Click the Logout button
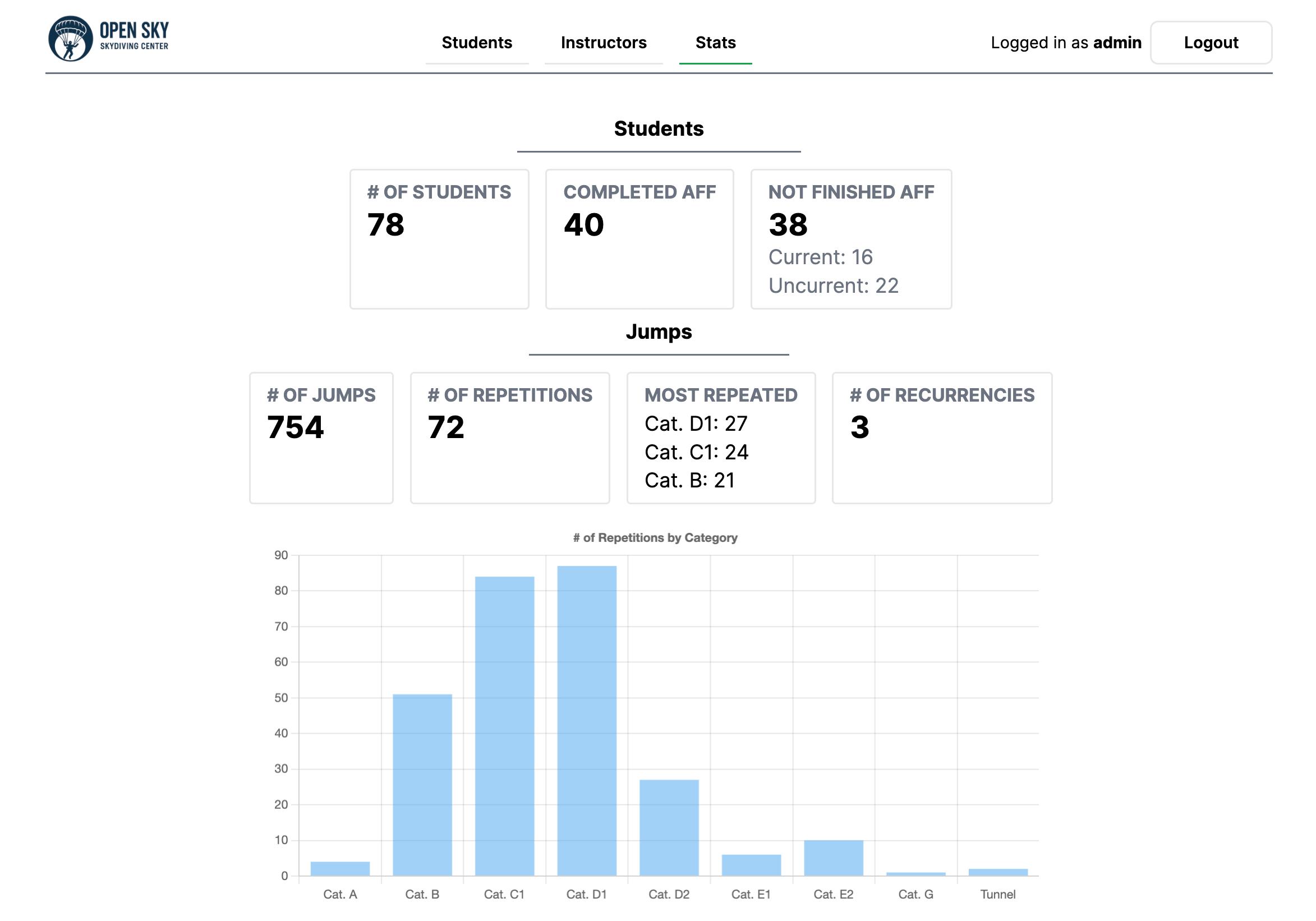 [1211, 43]
